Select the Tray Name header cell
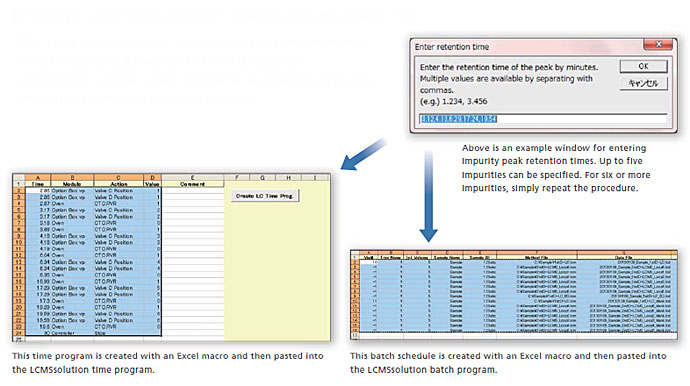690x386 pixels. (390, 257)
